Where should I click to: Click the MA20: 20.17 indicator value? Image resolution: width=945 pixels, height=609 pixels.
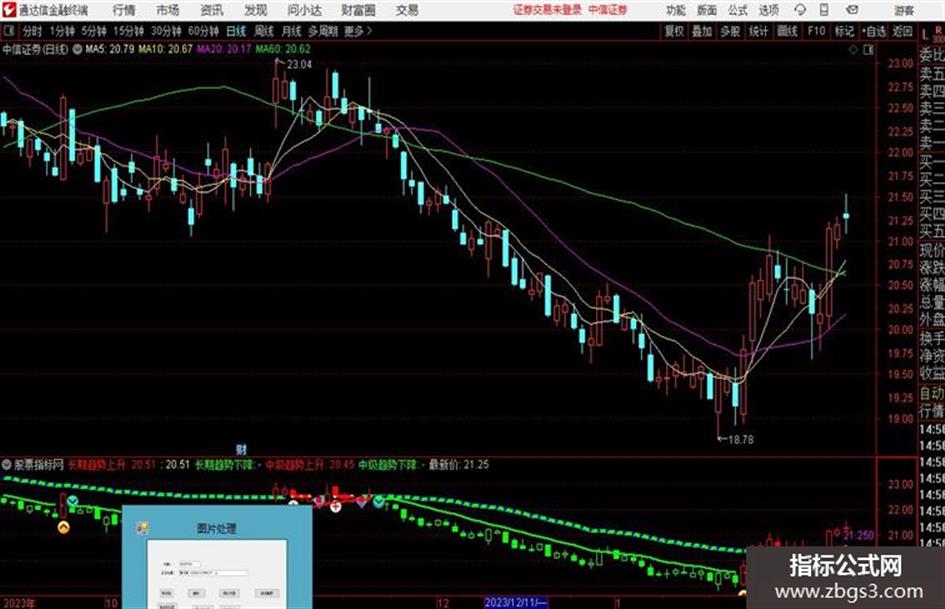tap(224, 49)
